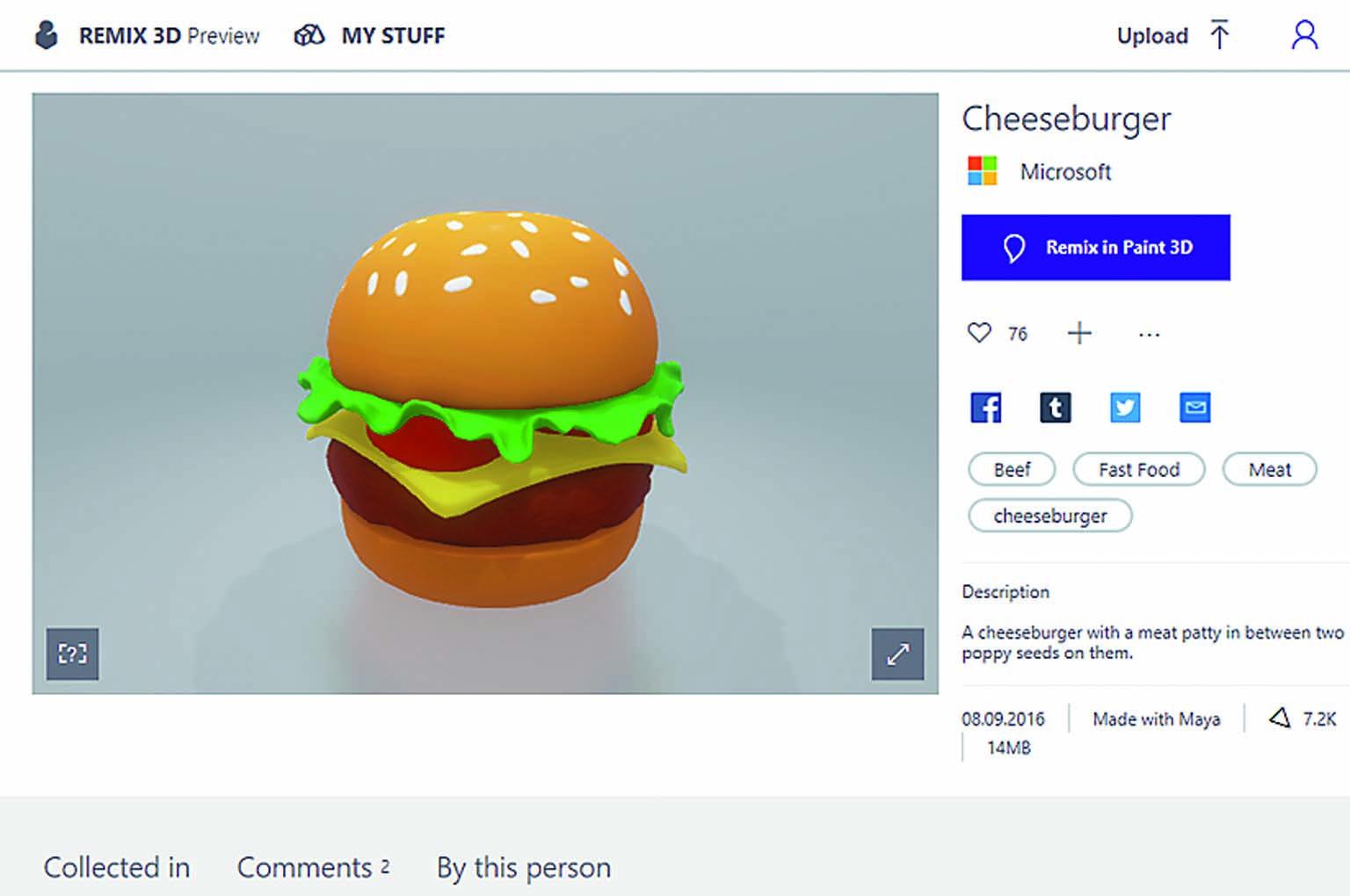1350x896 pixels.
Task: Open the more options ellipsis menu
Action: pyautogui.click(x=1149, y=334)
